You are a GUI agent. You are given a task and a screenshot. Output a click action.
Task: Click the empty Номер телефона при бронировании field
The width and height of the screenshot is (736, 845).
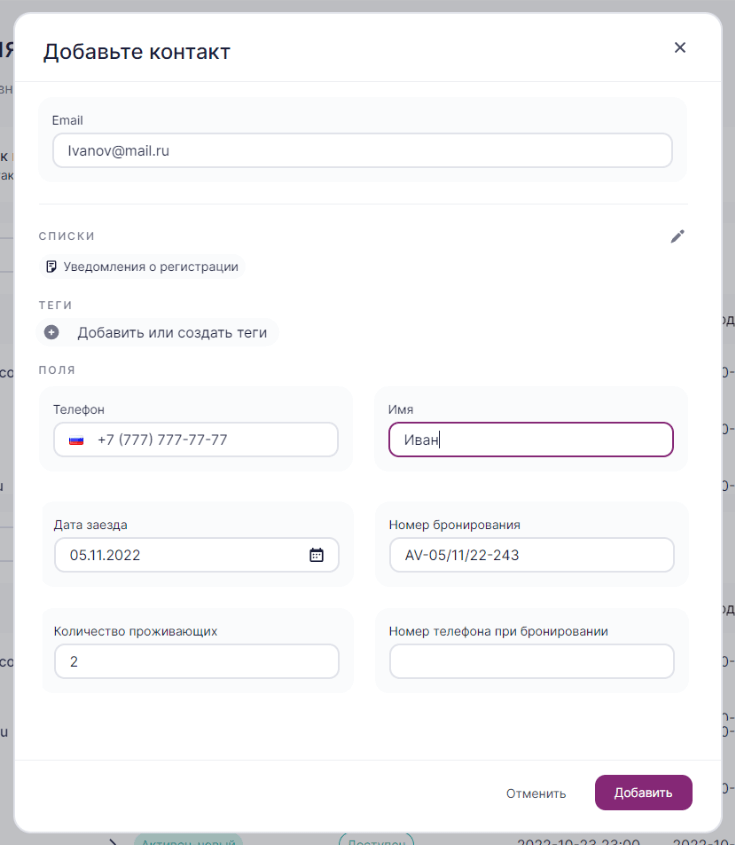(x=532, y=661)
